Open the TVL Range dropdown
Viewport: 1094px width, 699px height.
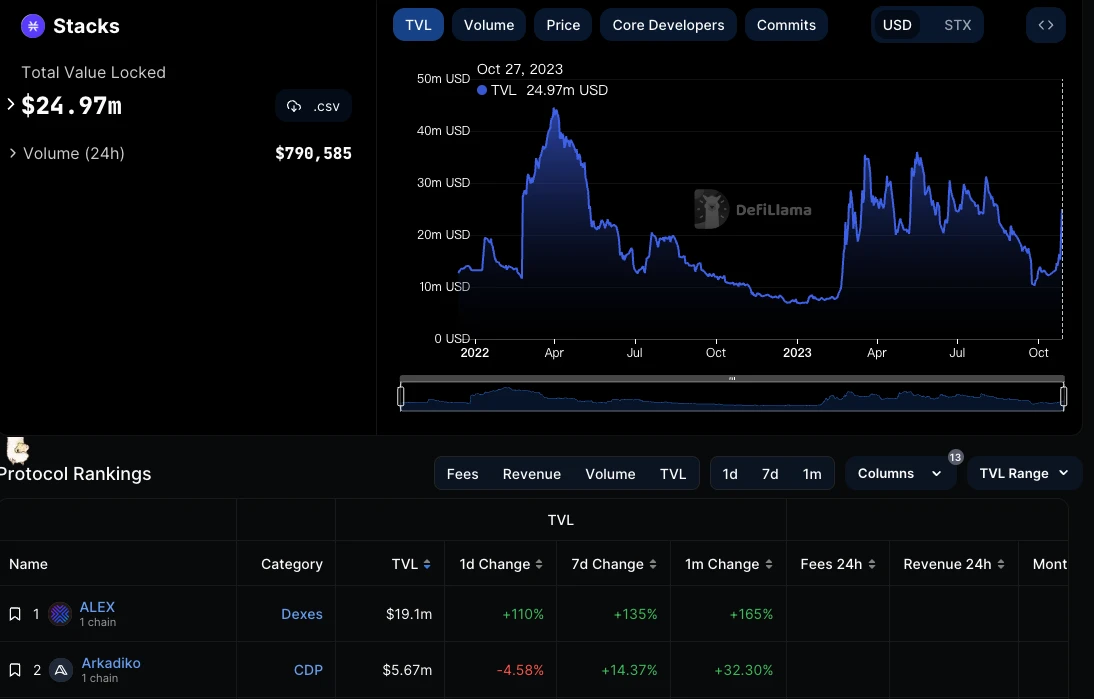(x=1023, y=473)
